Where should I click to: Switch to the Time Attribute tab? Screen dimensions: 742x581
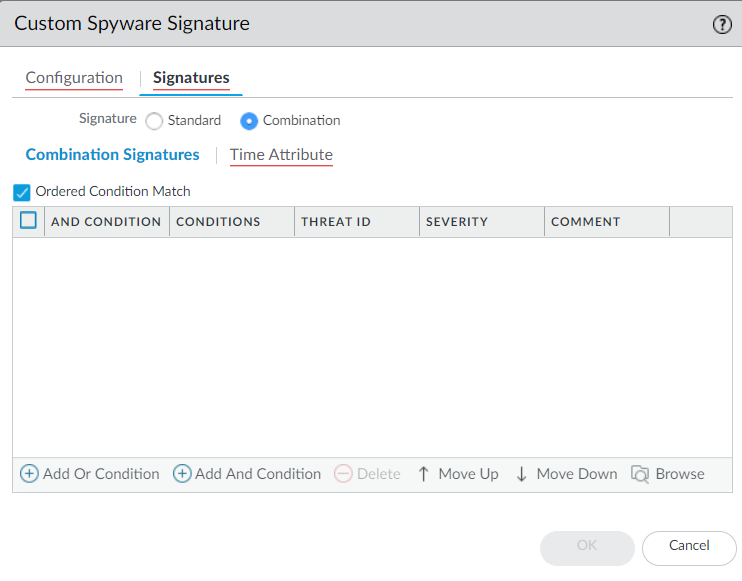tap(281, 155)
